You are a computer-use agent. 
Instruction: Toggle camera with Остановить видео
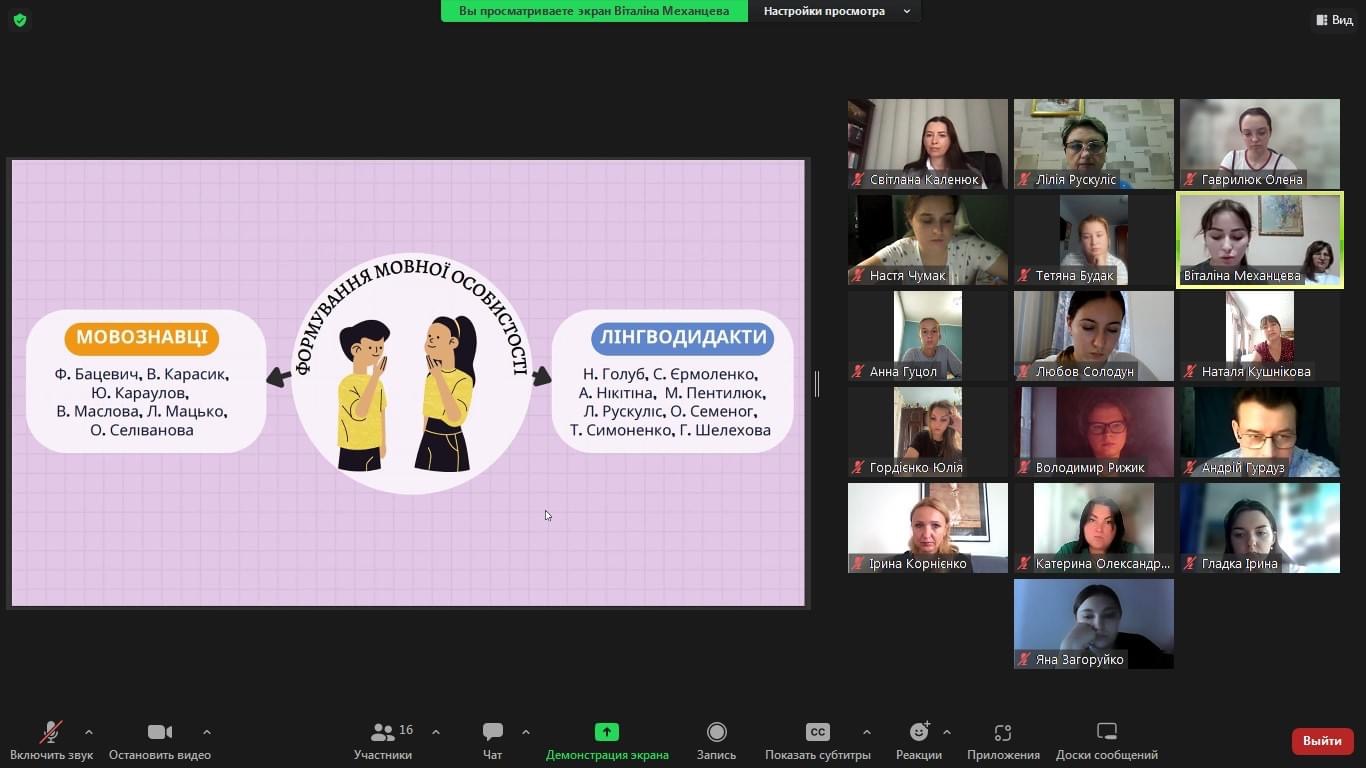[160, 733]
